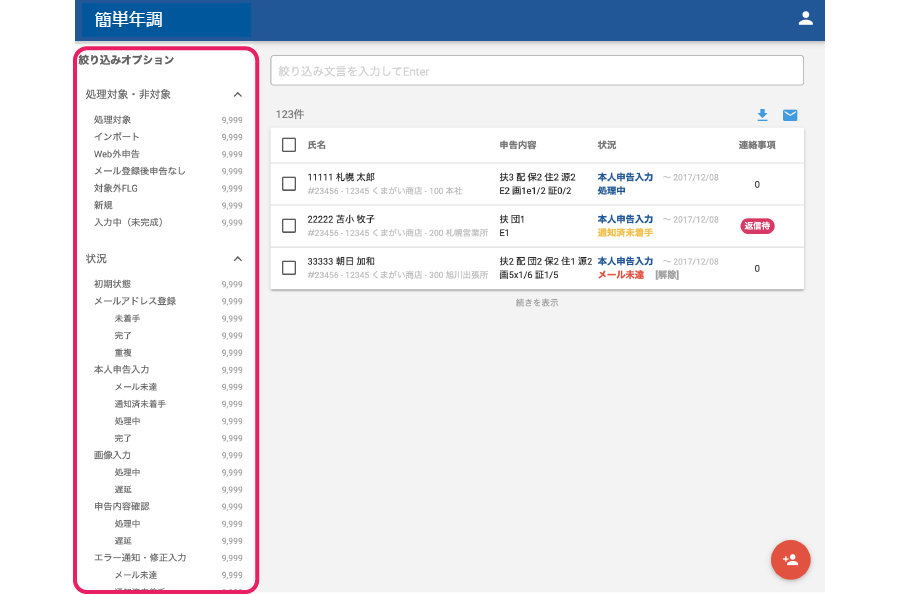Viewport: 900px width, 595px height.
Task: Click the 返信待 badge
Action: (757, 226)
